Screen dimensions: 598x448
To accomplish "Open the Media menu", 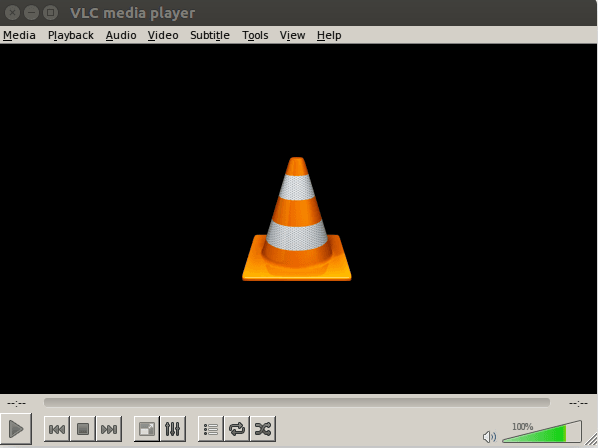I will click(x=19, y=35).
